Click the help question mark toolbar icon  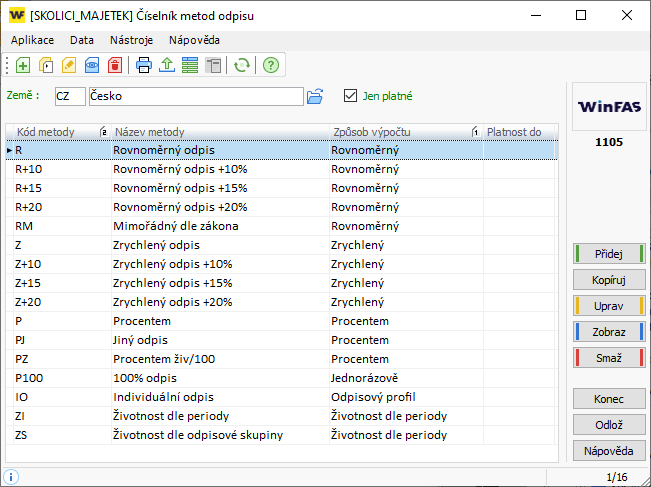270,65
